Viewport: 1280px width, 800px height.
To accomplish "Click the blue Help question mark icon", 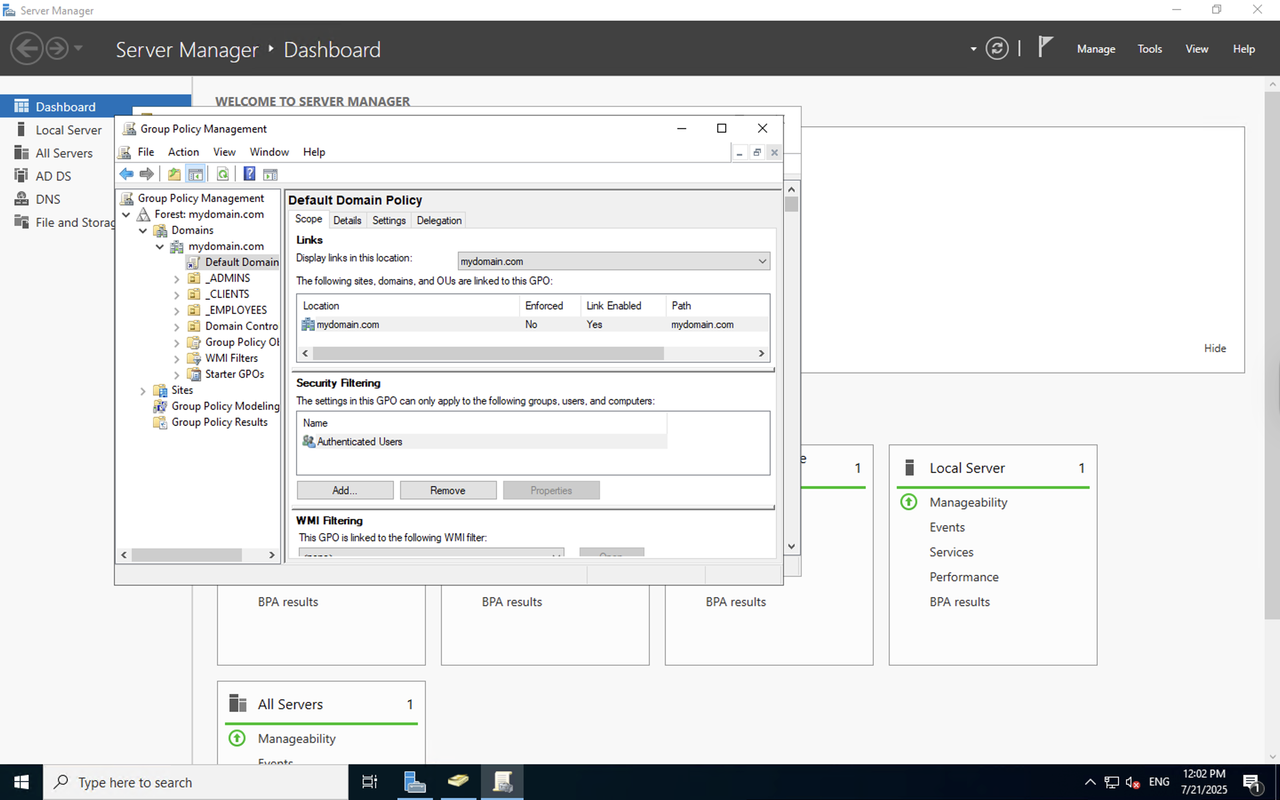I will point(250,174).
